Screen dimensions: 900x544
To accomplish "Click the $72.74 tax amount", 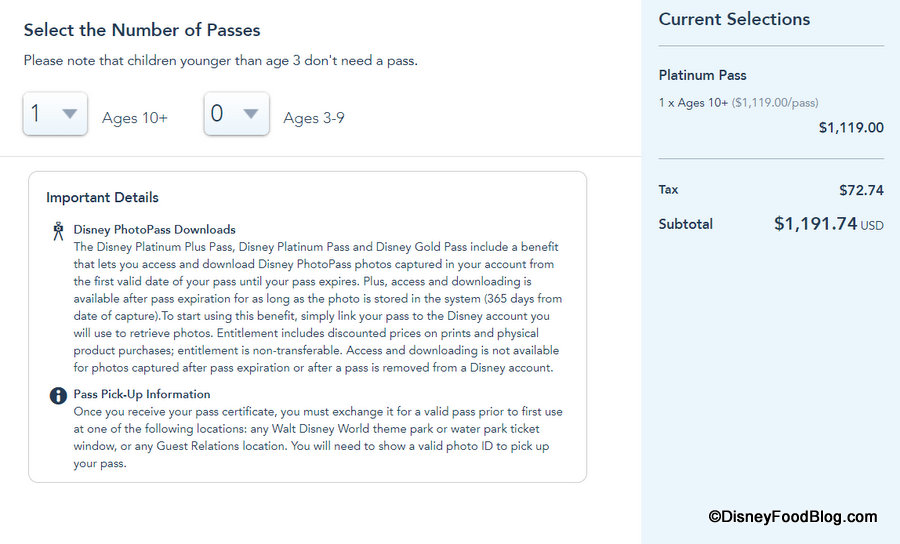I will tap(861, 190).
